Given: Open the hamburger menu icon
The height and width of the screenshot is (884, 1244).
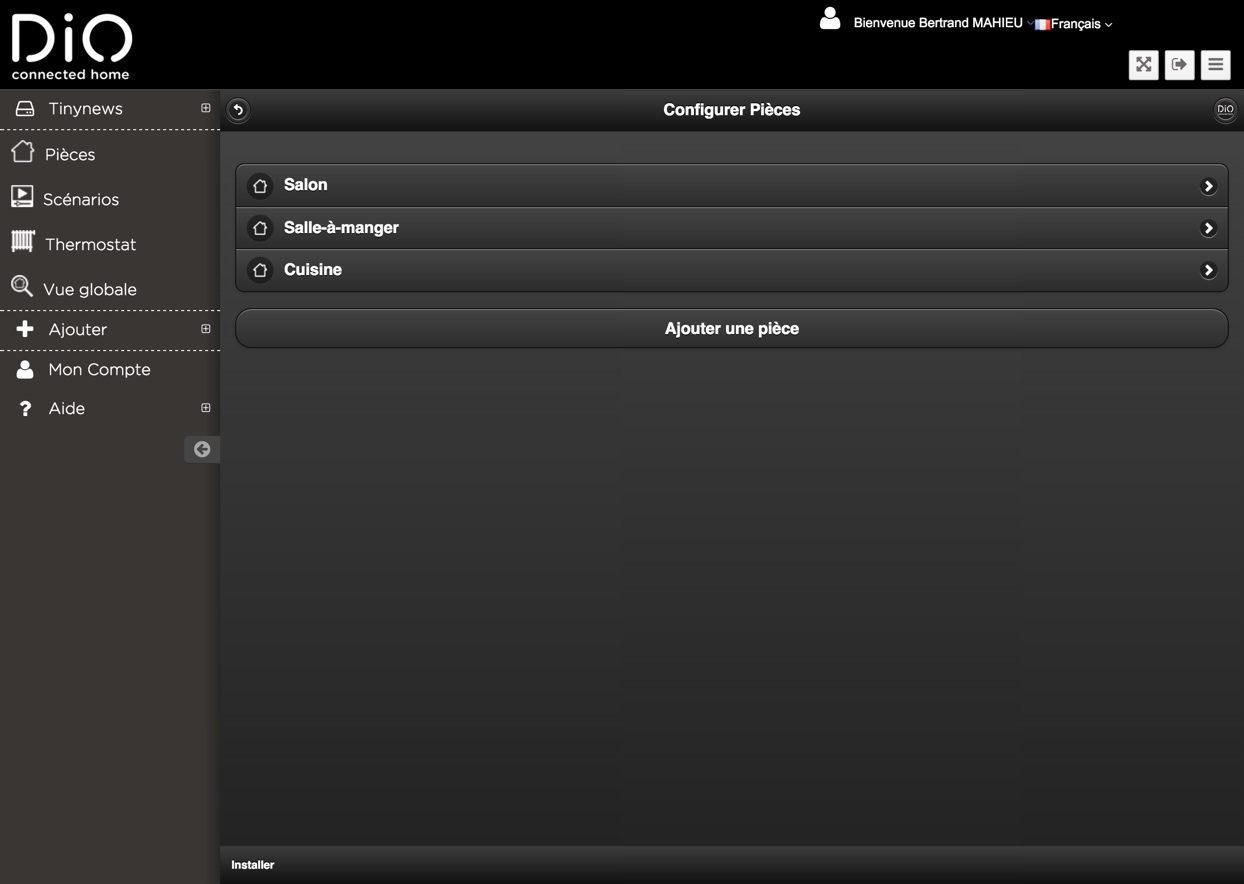Looking at the screenshot, I should pos(1215,65).
